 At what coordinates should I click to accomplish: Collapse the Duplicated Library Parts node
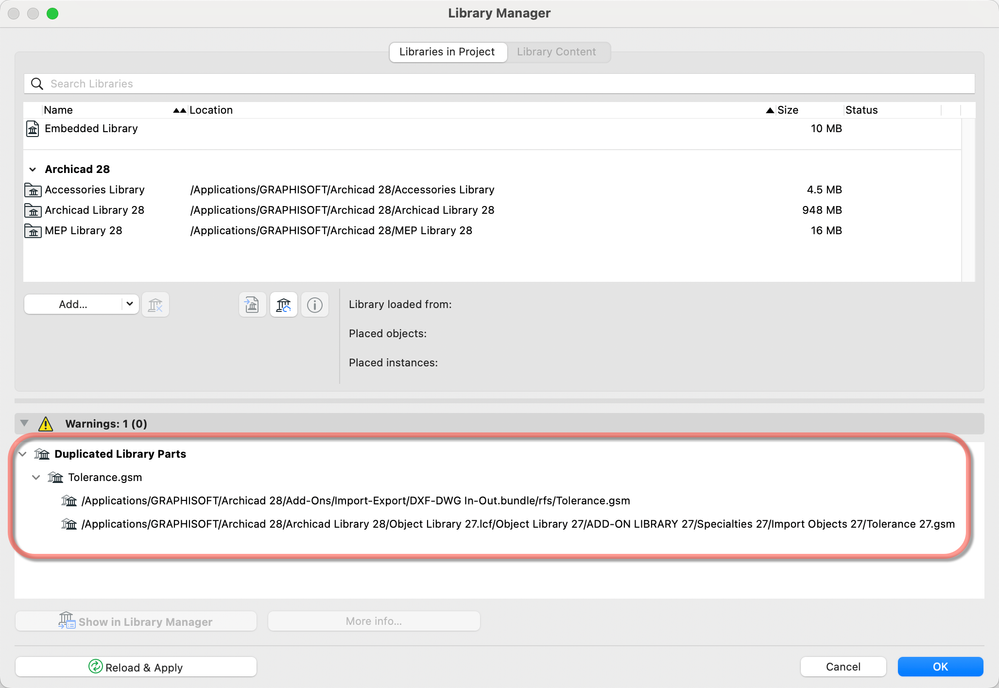pos(23,454)
